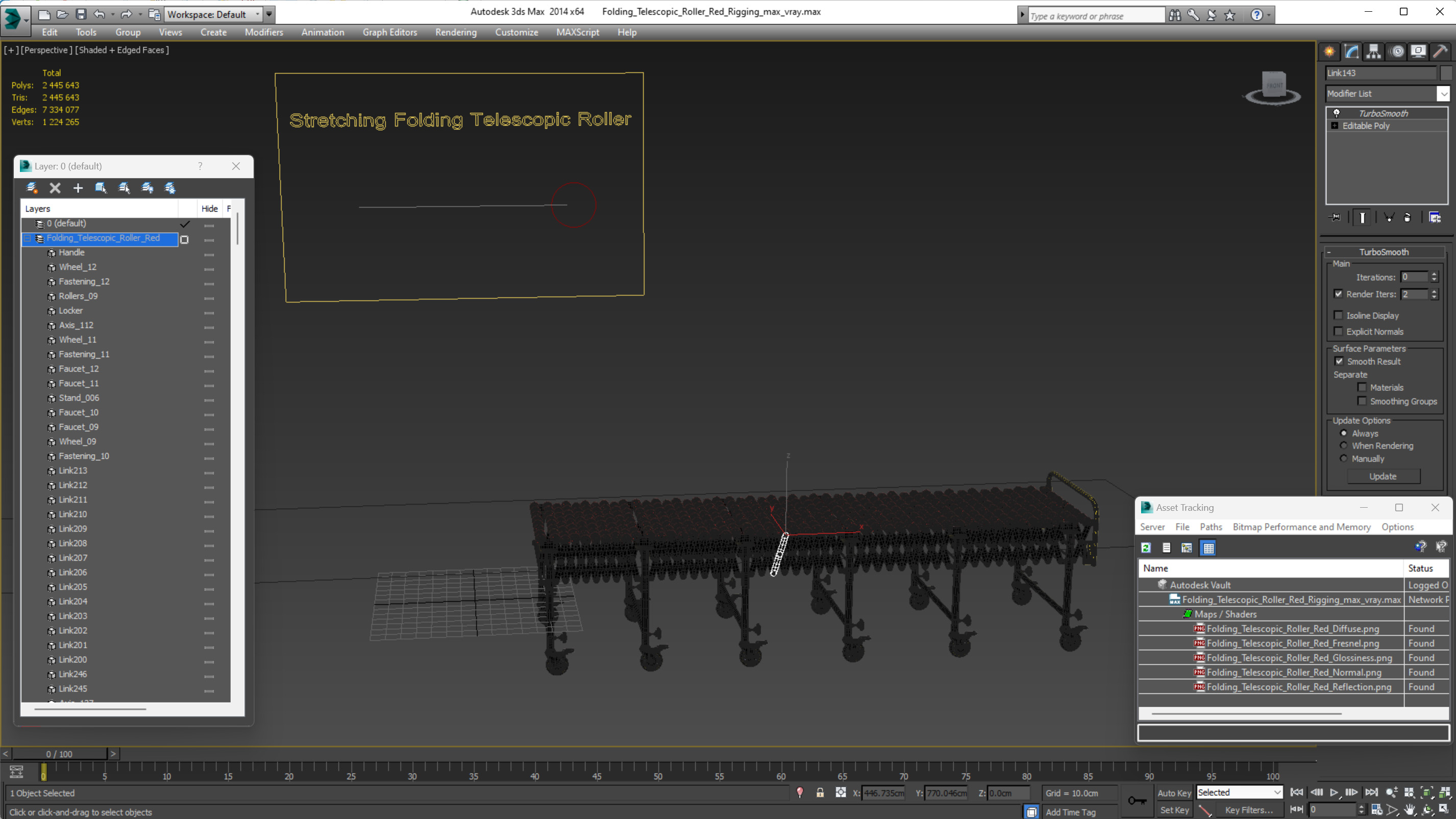1456x819 pixels.
Task: Click Remove Modifier trash icon
Action: (x=1408, y=217)
